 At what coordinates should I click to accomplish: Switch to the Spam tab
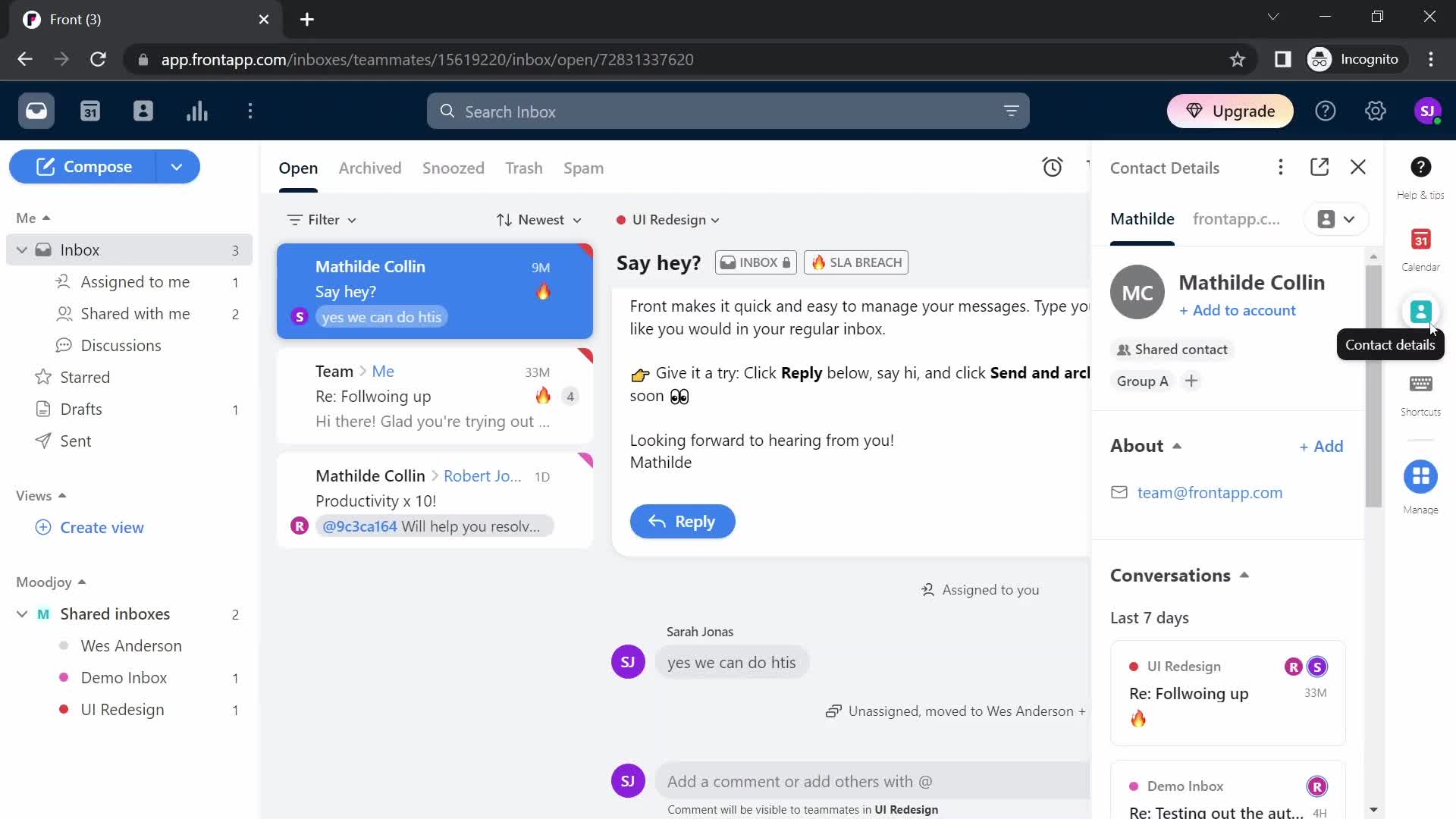(x=583, y=168)
